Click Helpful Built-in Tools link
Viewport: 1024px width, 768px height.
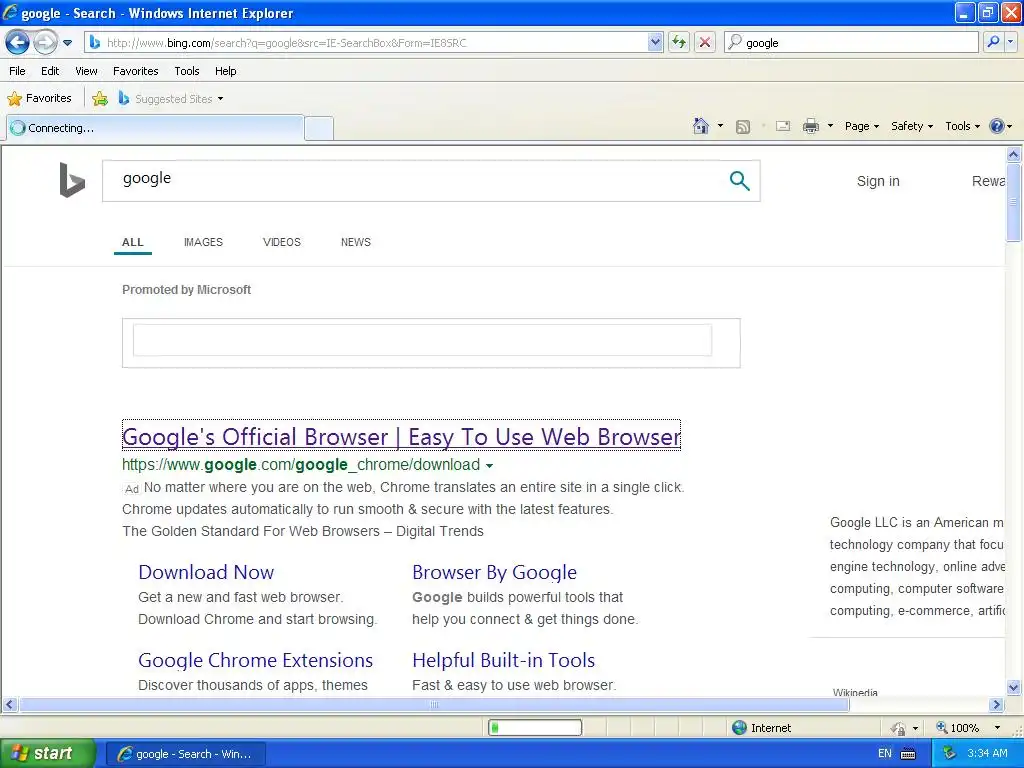504,660
